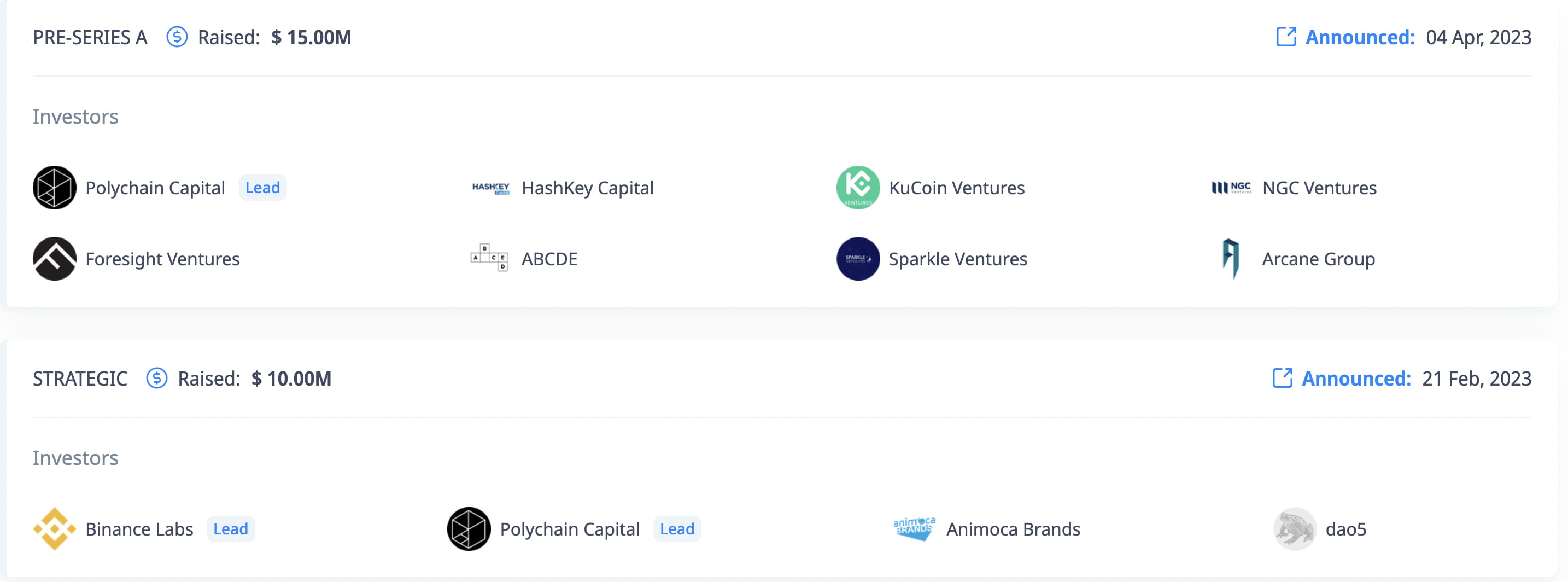Click the Sparkle Ventures dark blue logo
1568x582 pixels.
[858, 259]
